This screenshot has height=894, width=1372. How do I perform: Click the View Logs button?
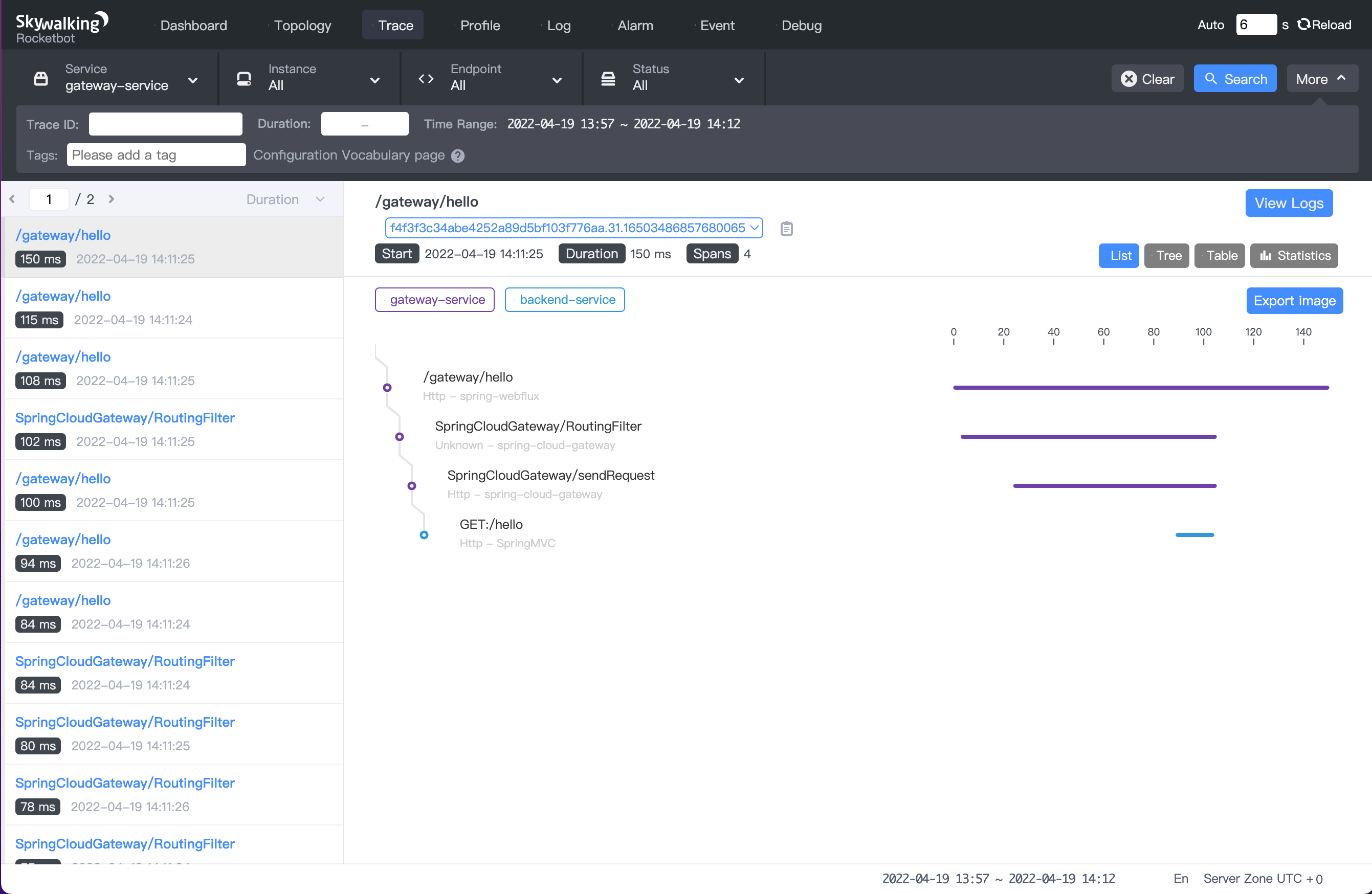click(1289, 203)
